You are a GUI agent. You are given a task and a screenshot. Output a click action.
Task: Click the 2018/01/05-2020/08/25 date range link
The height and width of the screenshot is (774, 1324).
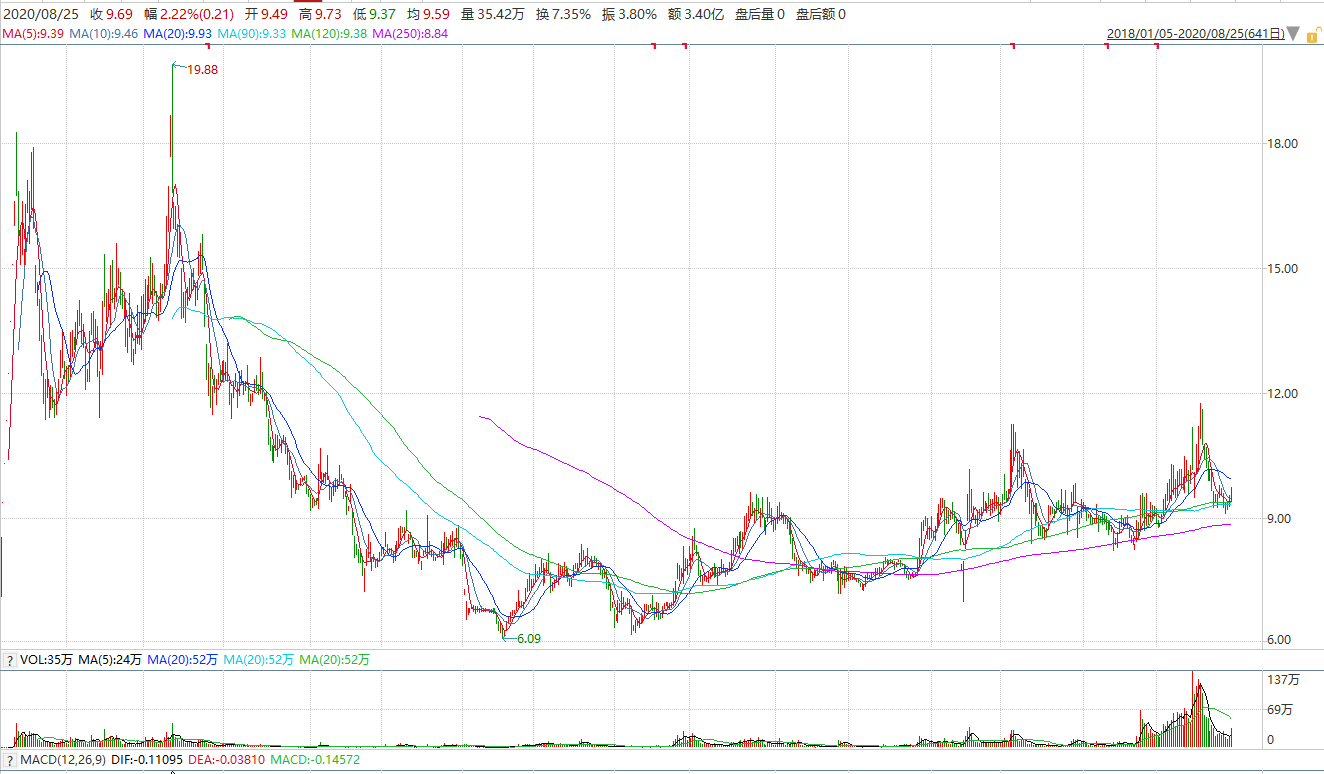coord(1194,34)
